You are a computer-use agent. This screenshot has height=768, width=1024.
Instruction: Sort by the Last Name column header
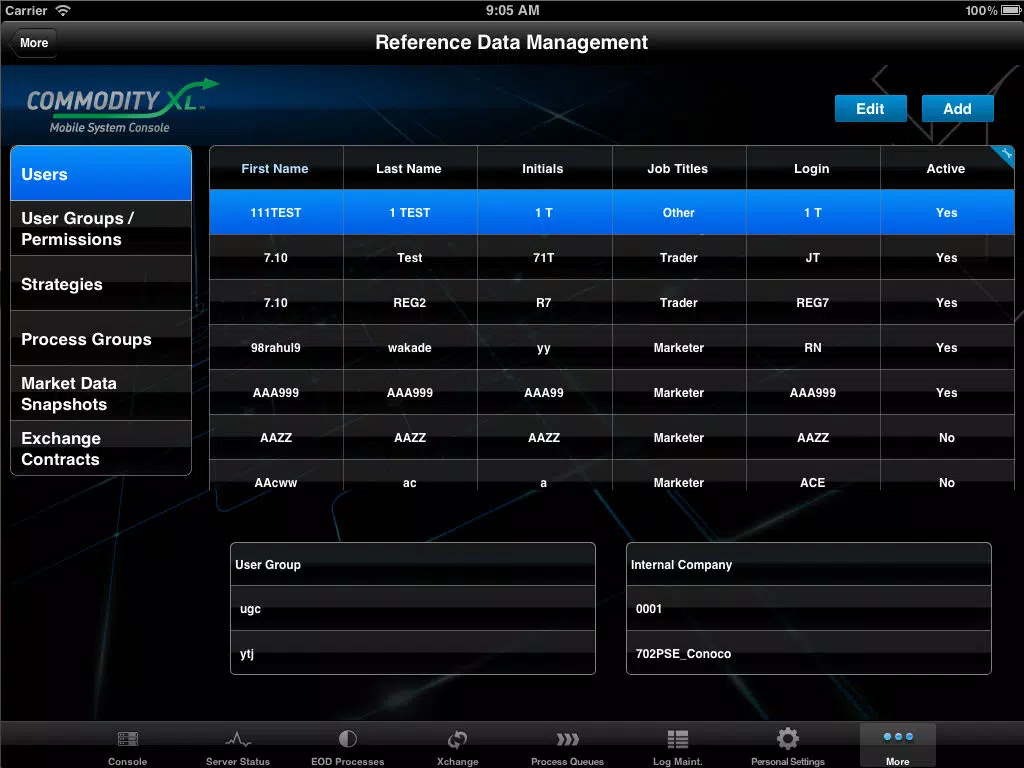pos(410,168)
